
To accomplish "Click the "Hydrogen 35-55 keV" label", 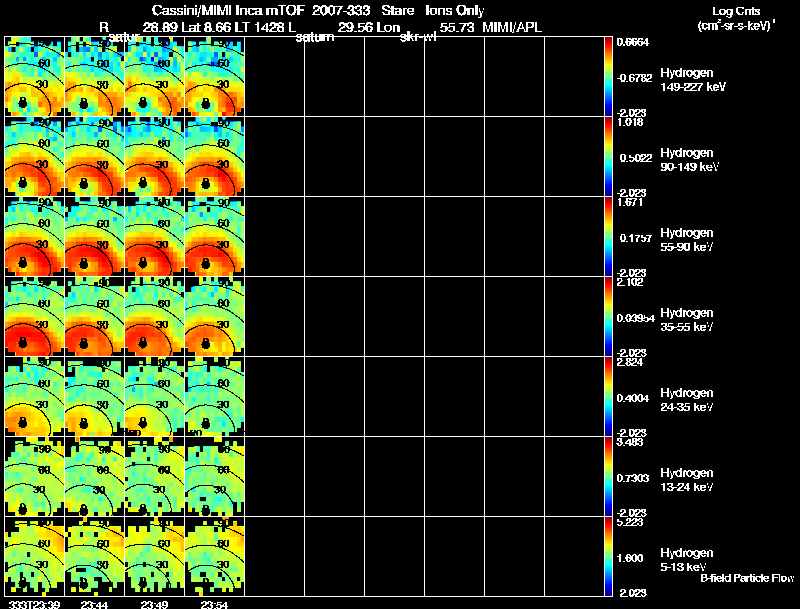I will tap(687, 320).
